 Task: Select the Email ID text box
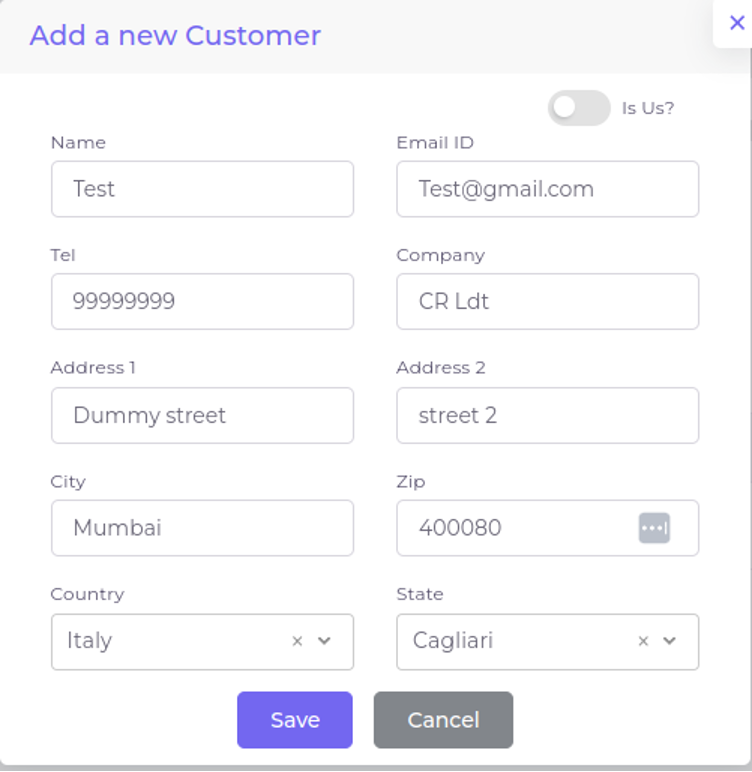547,189
